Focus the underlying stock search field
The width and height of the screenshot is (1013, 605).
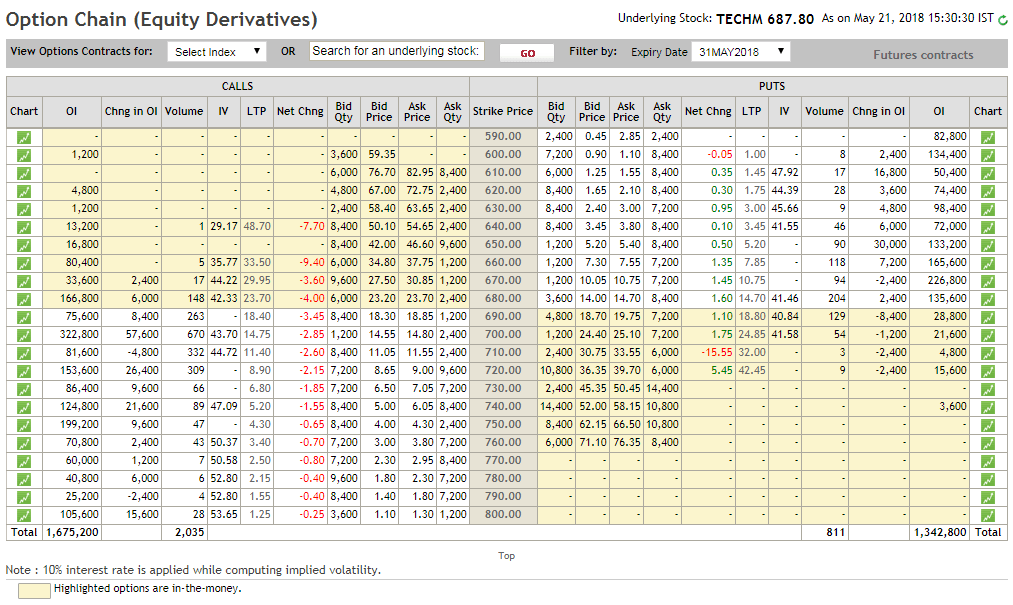tap(396, 51)
